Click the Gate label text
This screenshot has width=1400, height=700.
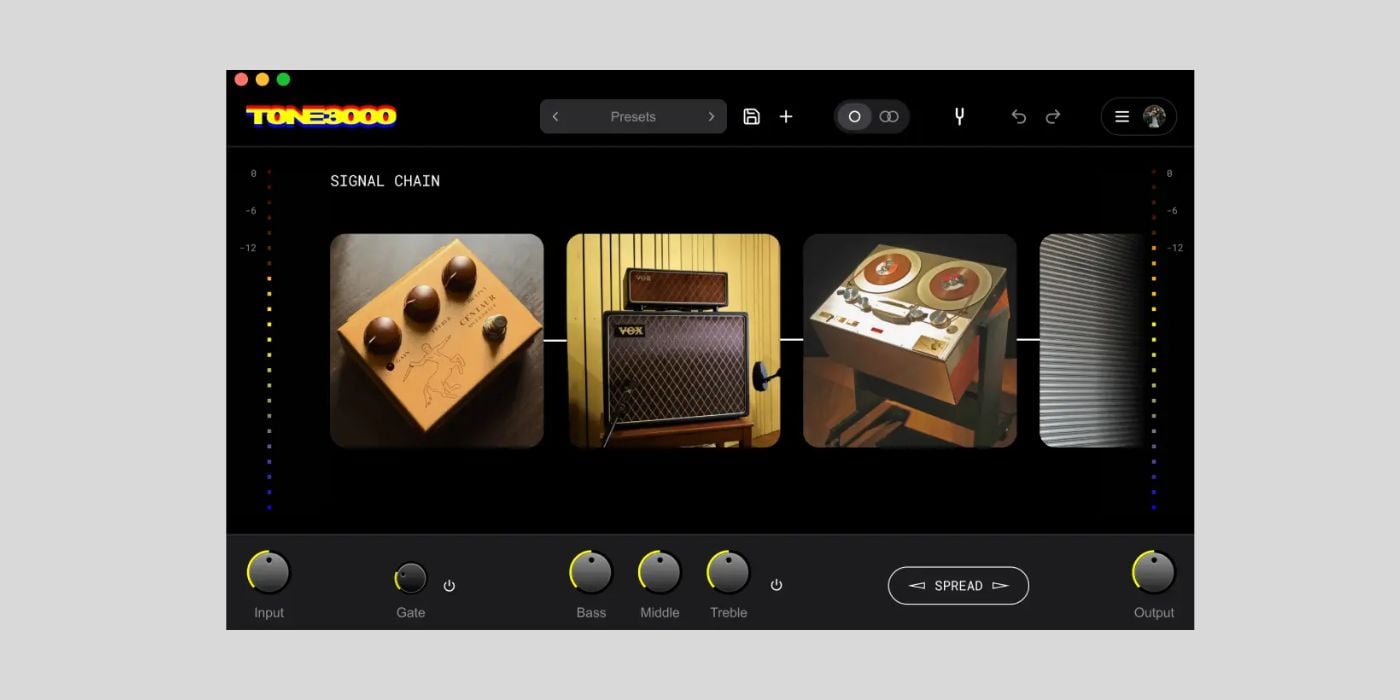(411, 613)
